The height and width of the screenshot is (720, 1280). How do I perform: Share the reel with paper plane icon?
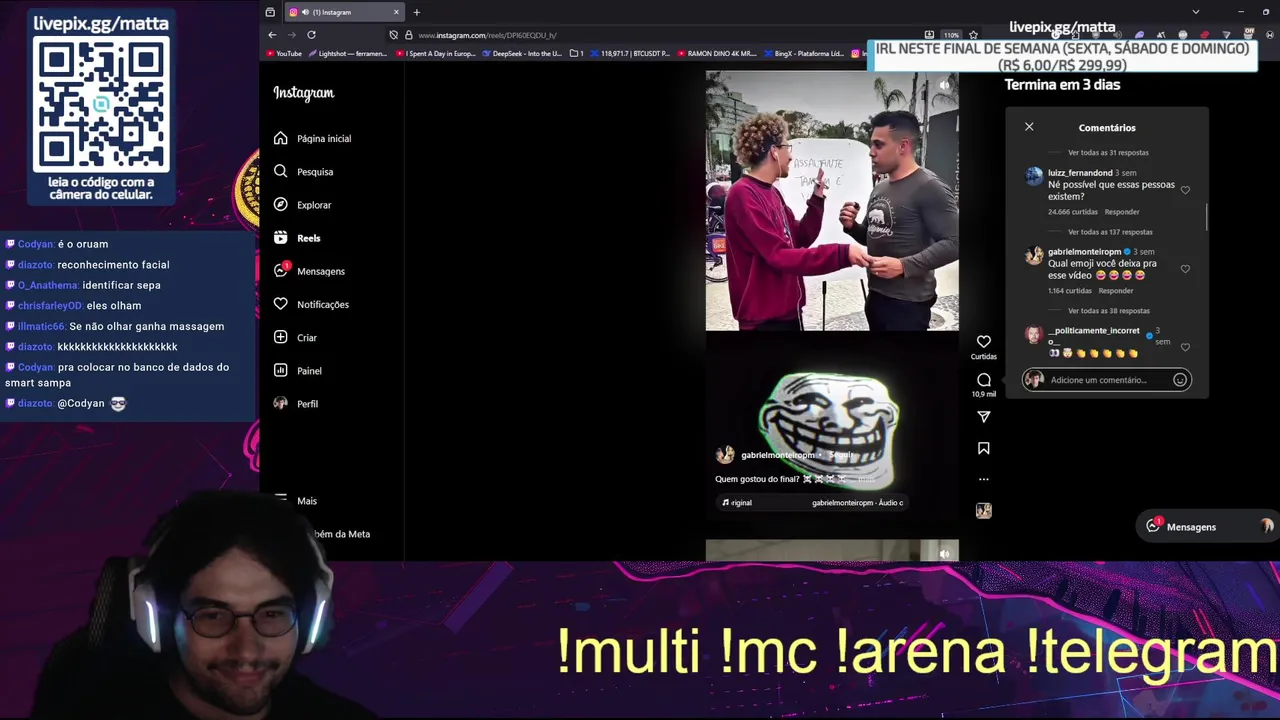click(x=984, y=416)
